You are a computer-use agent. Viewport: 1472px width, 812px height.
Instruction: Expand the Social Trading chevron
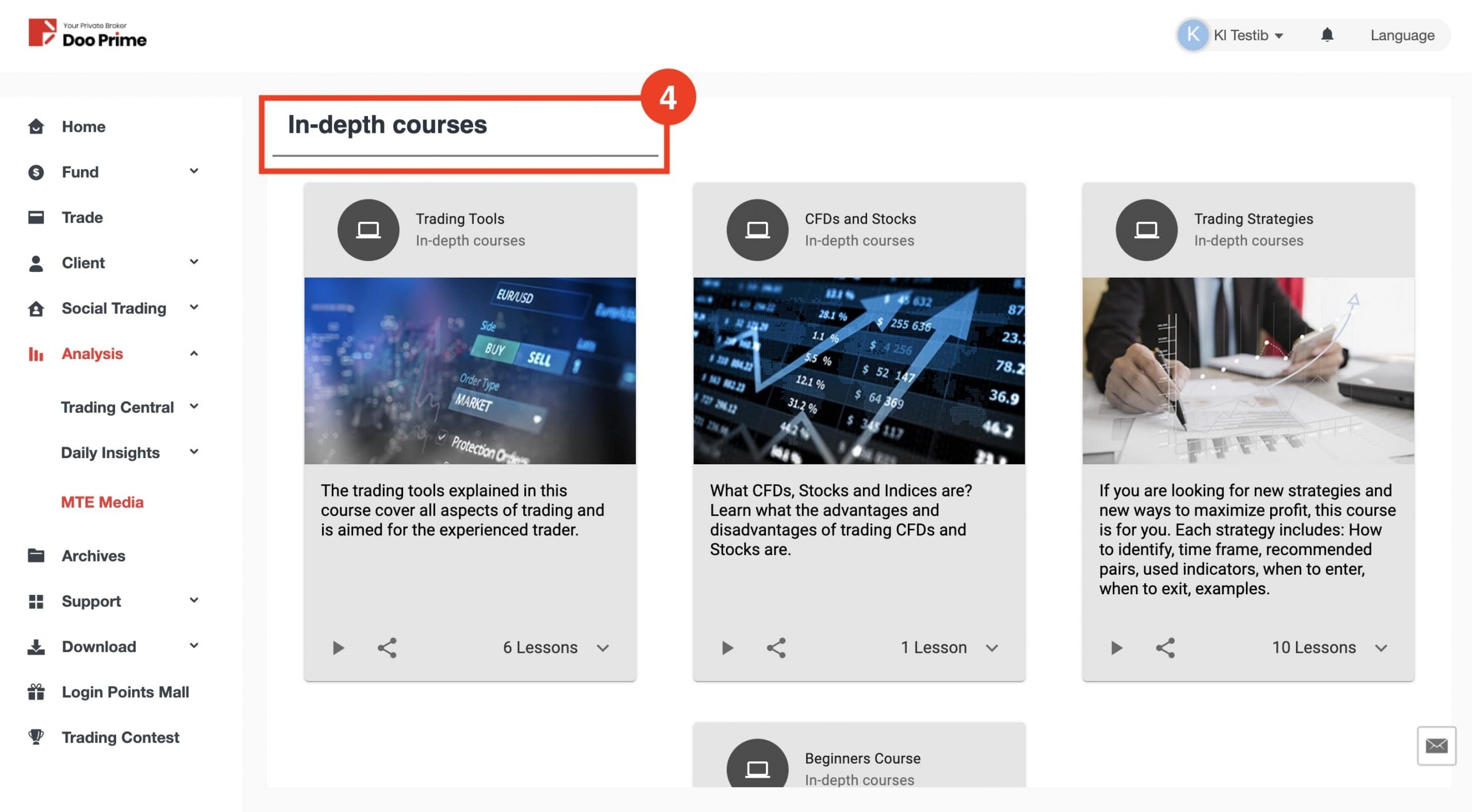(194, 307)
